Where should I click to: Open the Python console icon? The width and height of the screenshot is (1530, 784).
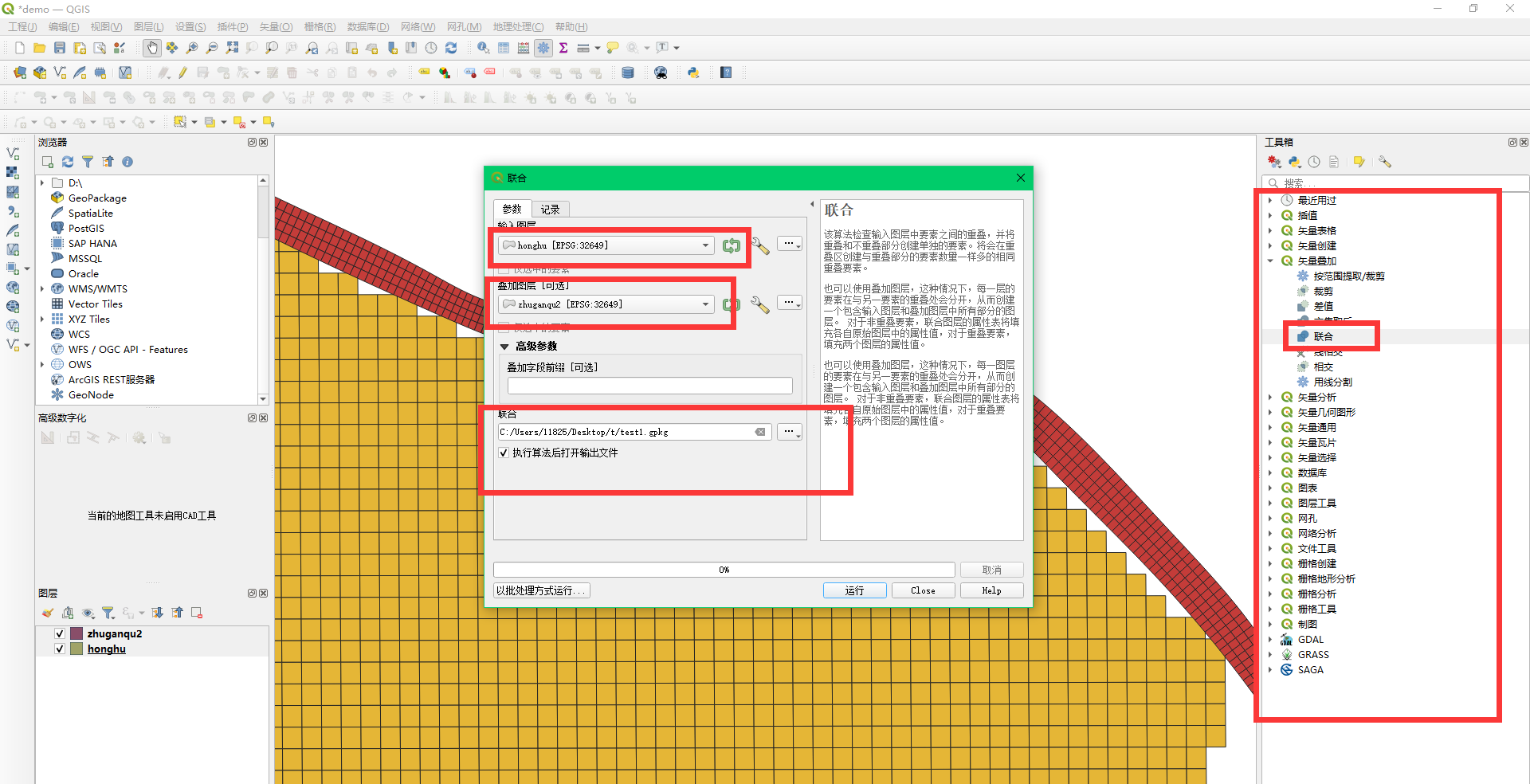point(693,73)
